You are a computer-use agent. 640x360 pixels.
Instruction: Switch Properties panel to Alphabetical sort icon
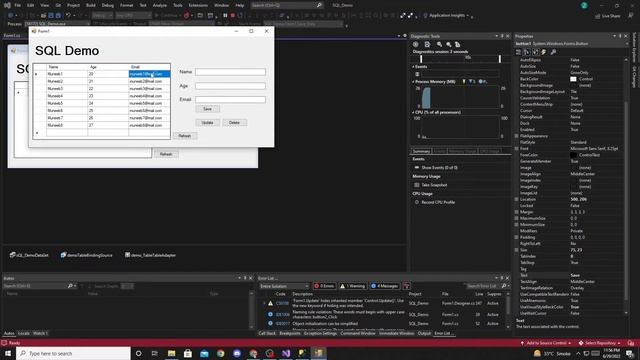pyautogui.click(x=527, y=52)
